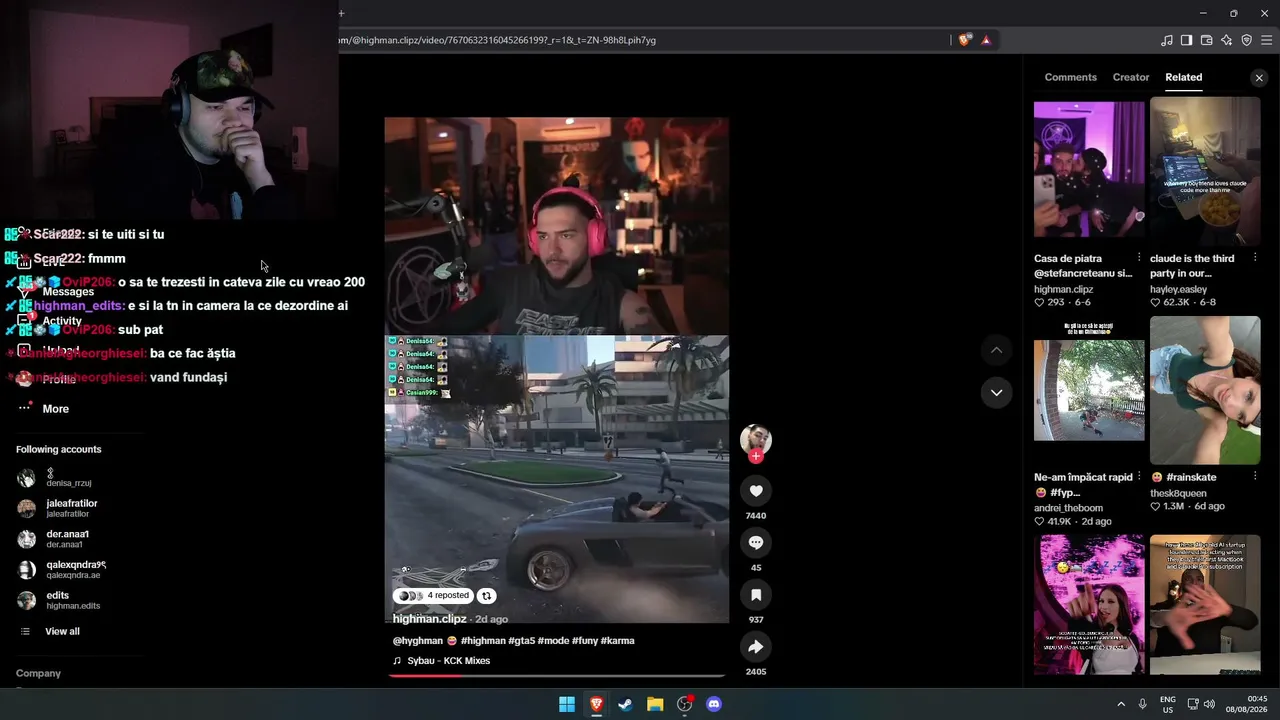
Task: Click the @hyghman mention in the caption
Action: [x=418, y=641]
